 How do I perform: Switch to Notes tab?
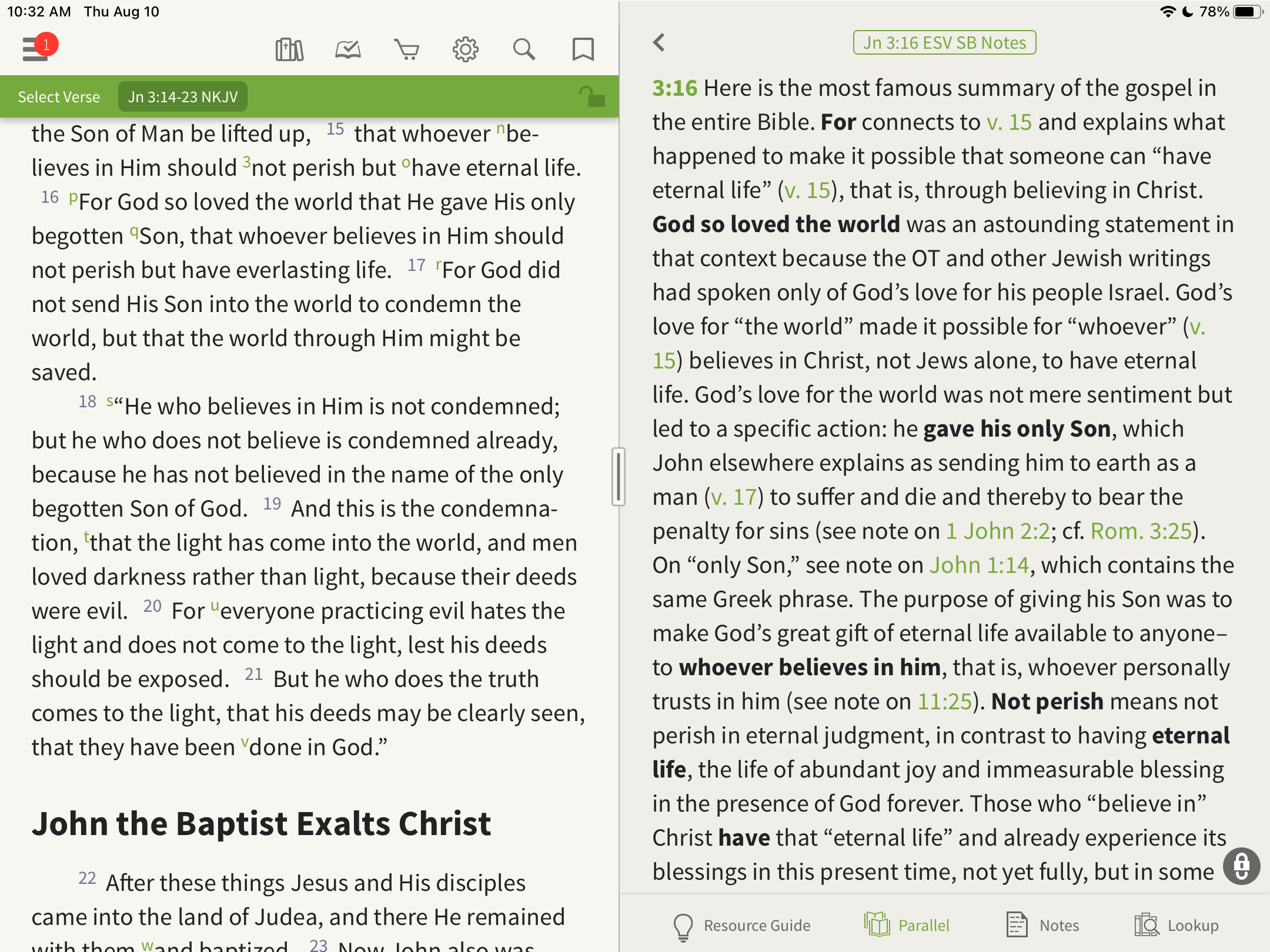(1042, 926)
